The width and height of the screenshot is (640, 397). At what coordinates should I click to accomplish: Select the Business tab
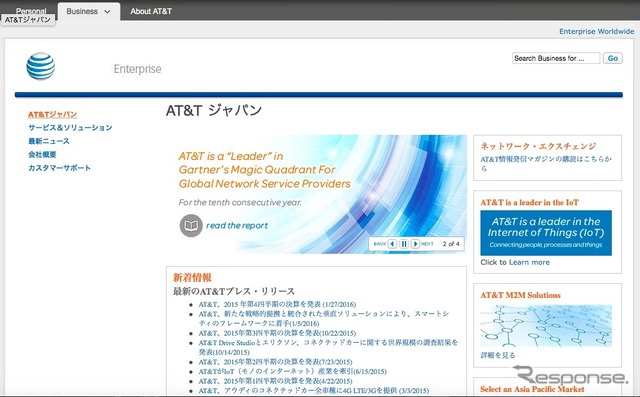click(x=89, y=11)
